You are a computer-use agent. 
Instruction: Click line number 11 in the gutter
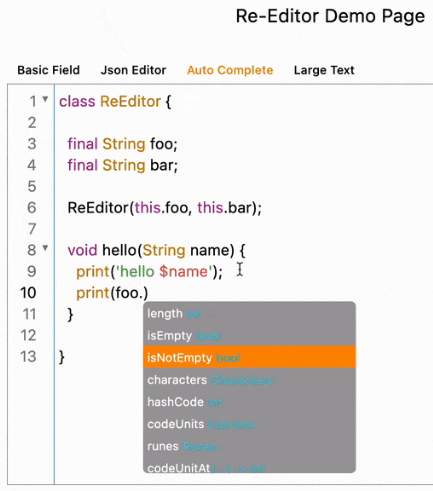[x=29, y=314]
